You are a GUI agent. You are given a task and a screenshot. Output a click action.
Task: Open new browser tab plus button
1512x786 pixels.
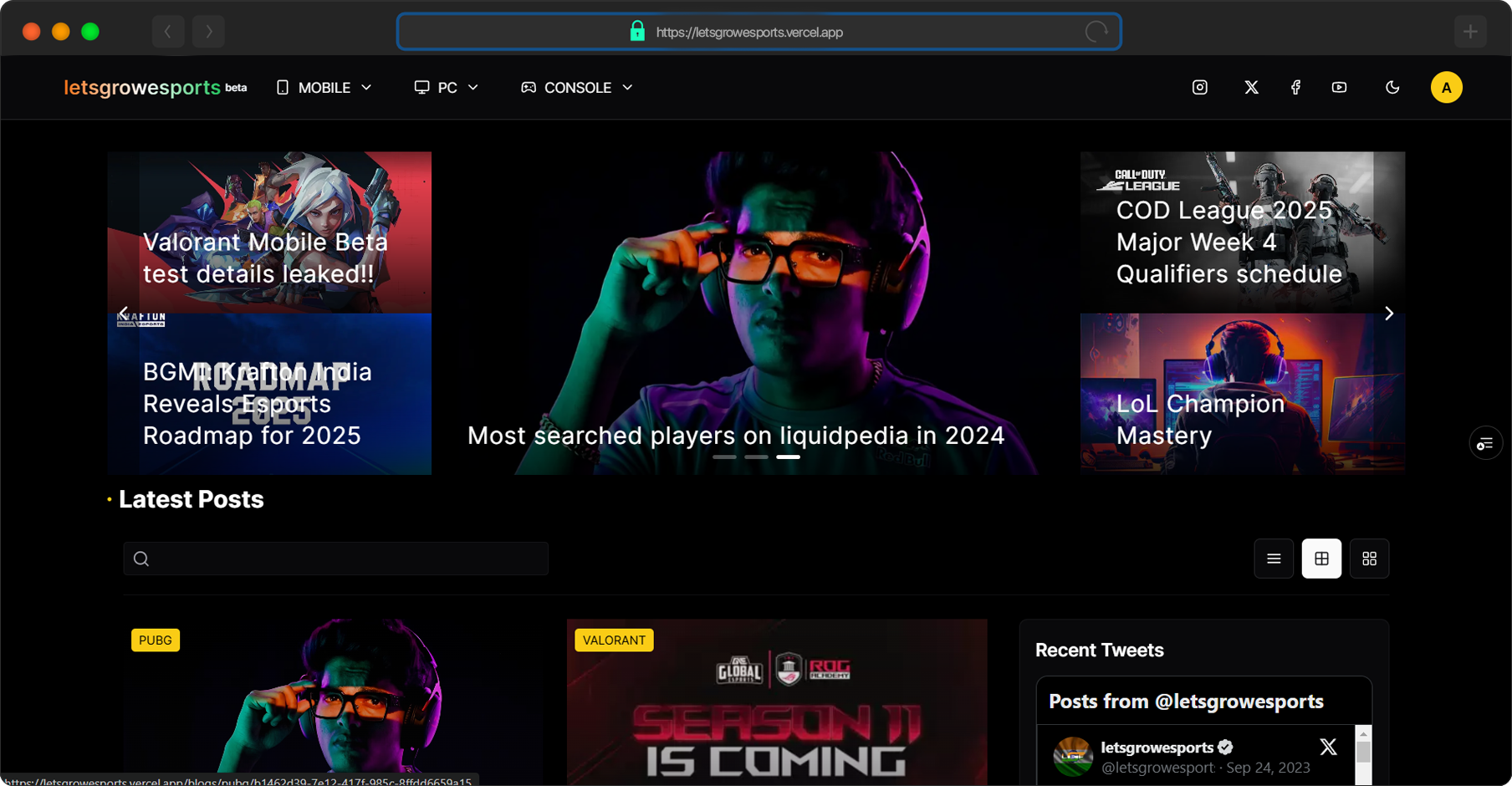click(1470, 32)
